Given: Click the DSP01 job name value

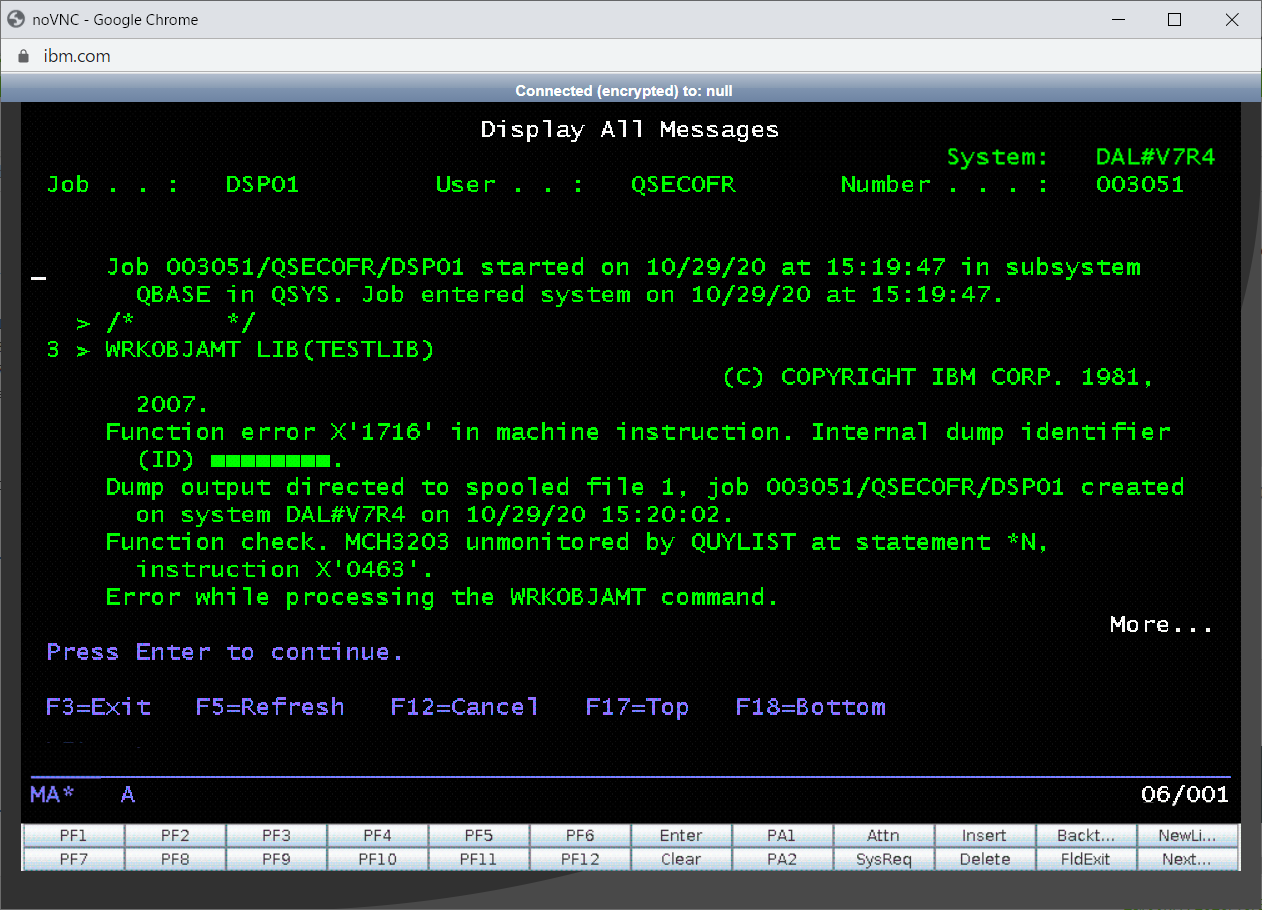Looking at the screenshot, I should (x=263, y=185).
